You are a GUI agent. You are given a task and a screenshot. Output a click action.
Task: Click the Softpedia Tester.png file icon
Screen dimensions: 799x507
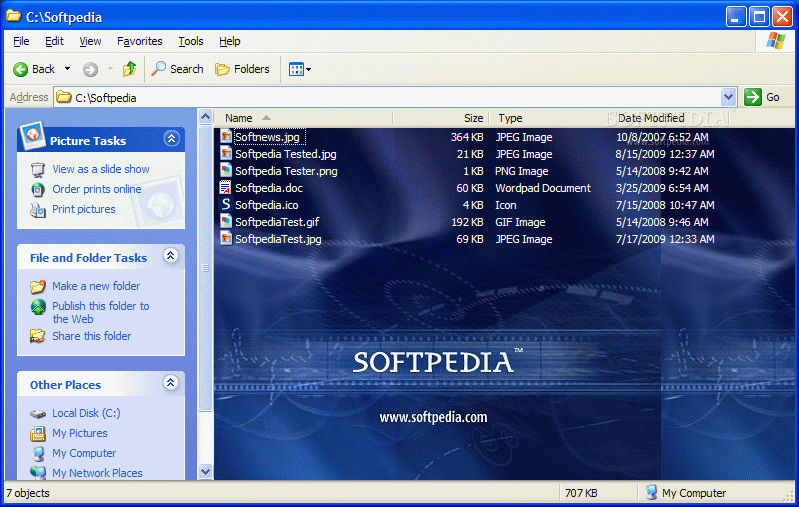point(225,171)
